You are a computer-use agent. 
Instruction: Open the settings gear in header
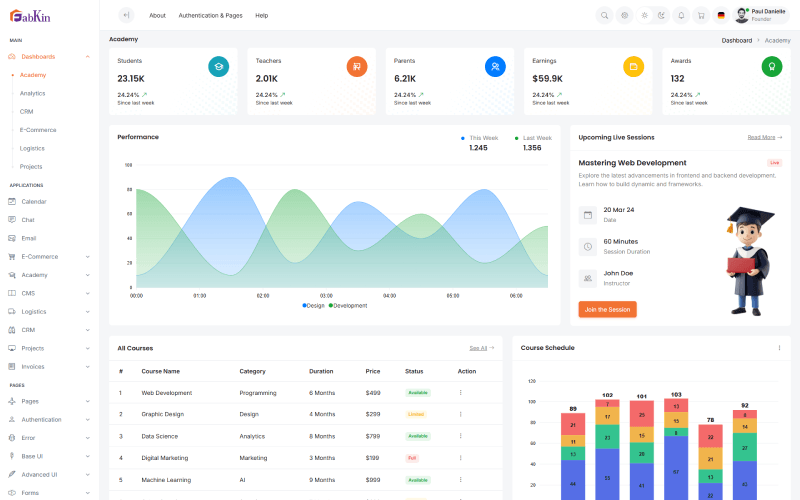click(624, 15)
